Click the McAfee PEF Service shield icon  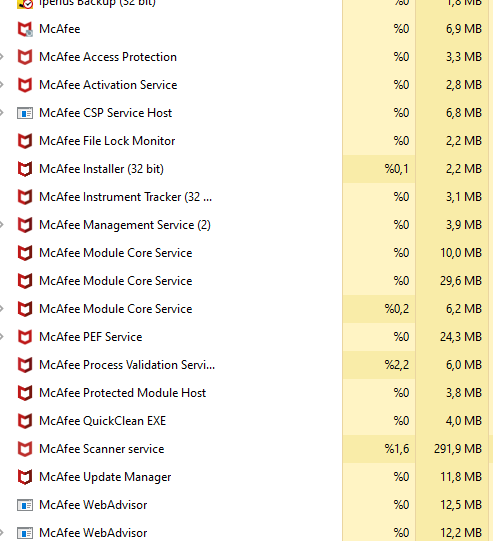[25, 337]
